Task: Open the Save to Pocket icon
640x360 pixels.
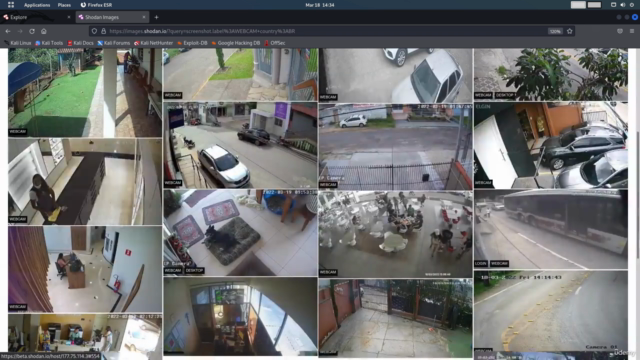Action: [620, 31]
